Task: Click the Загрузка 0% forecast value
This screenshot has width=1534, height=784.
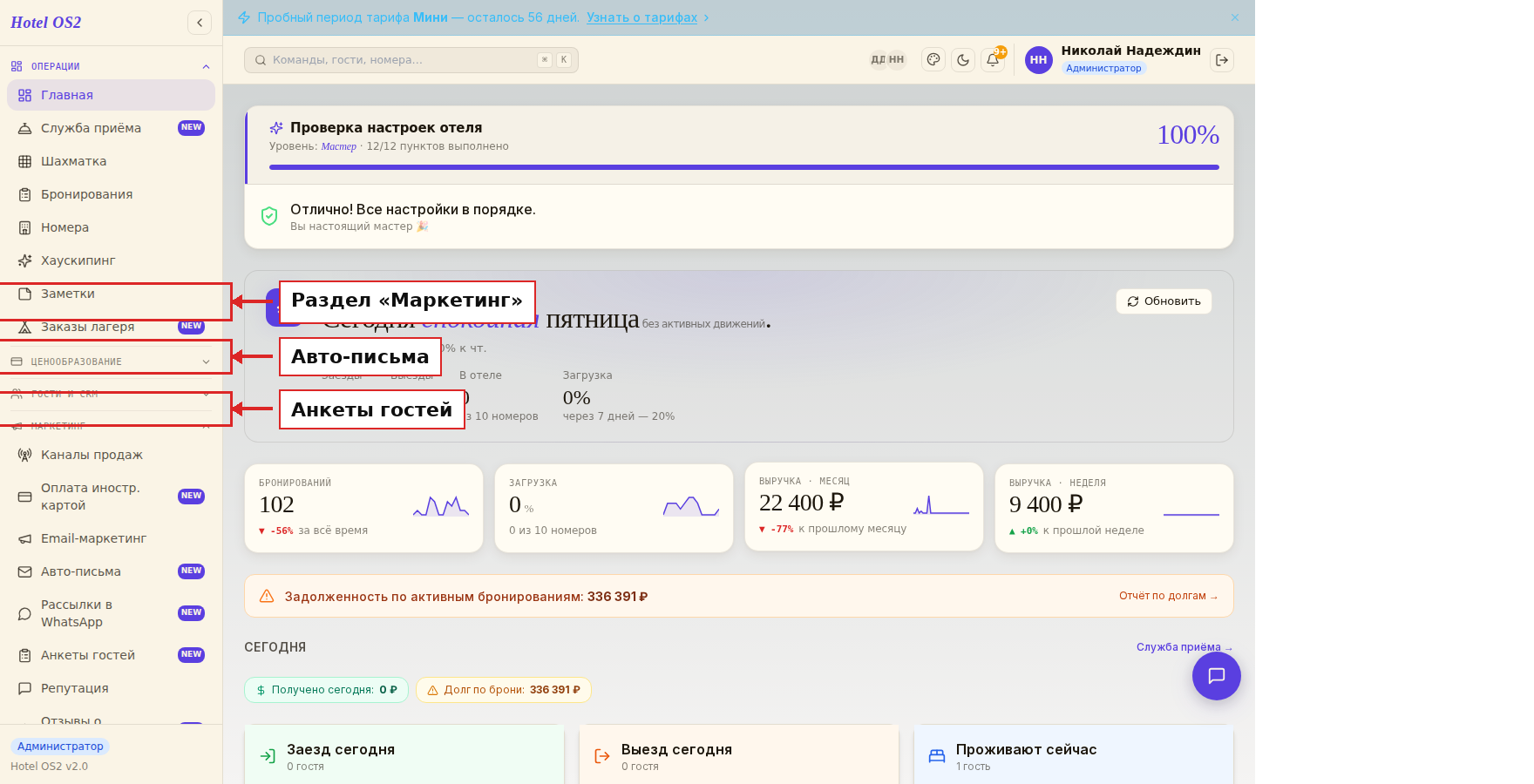Action: click(x=577, y=398)
